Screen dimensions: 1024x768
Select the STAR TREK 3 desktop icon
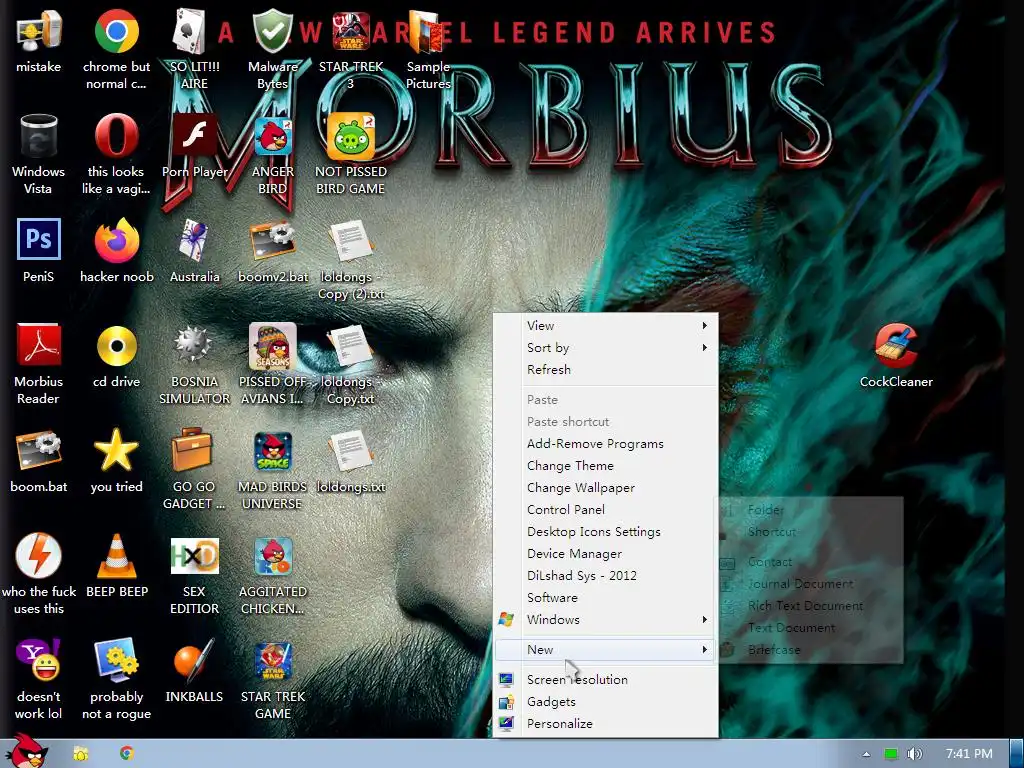[351, 31]
